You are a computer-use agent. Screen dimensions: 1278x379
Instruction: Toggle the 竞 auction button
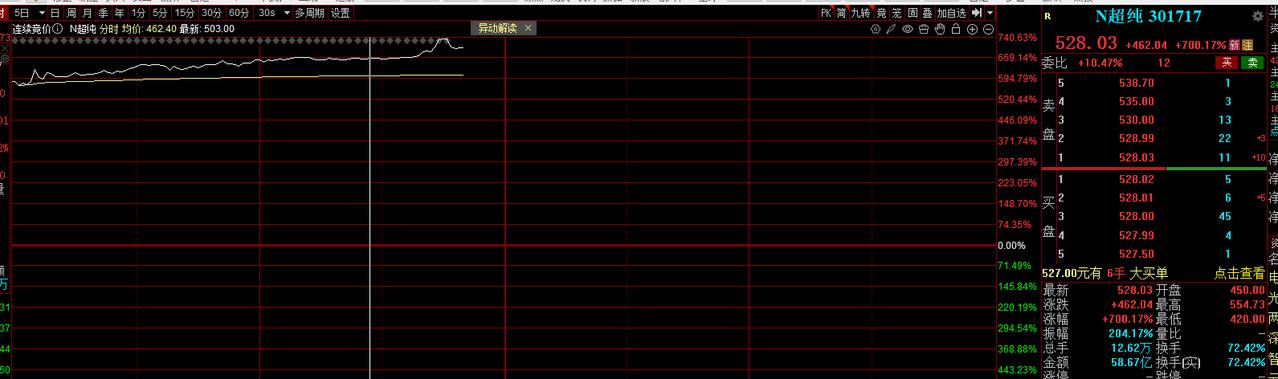click(x=881, y=13)
